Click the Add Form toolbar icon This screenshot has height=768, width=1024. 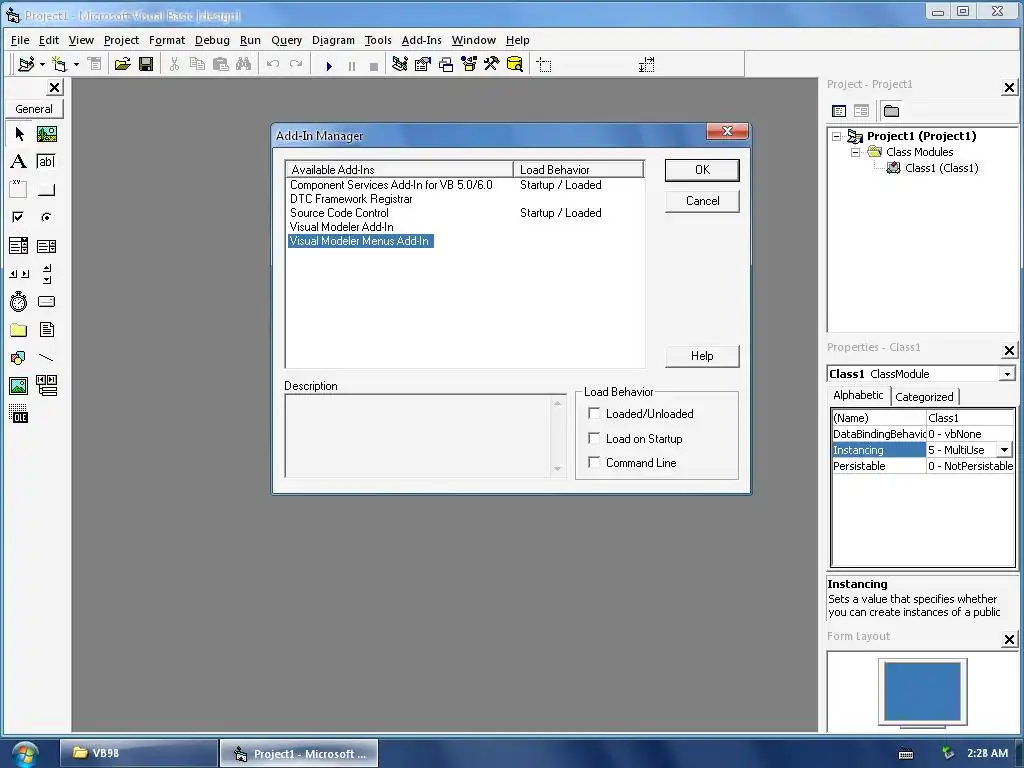(x=59, y=64)
